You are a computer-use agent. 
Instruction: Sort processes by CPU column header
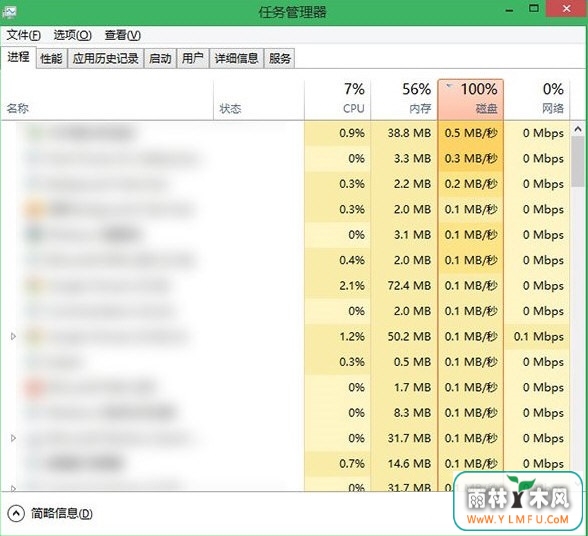(x=338, y=99)
